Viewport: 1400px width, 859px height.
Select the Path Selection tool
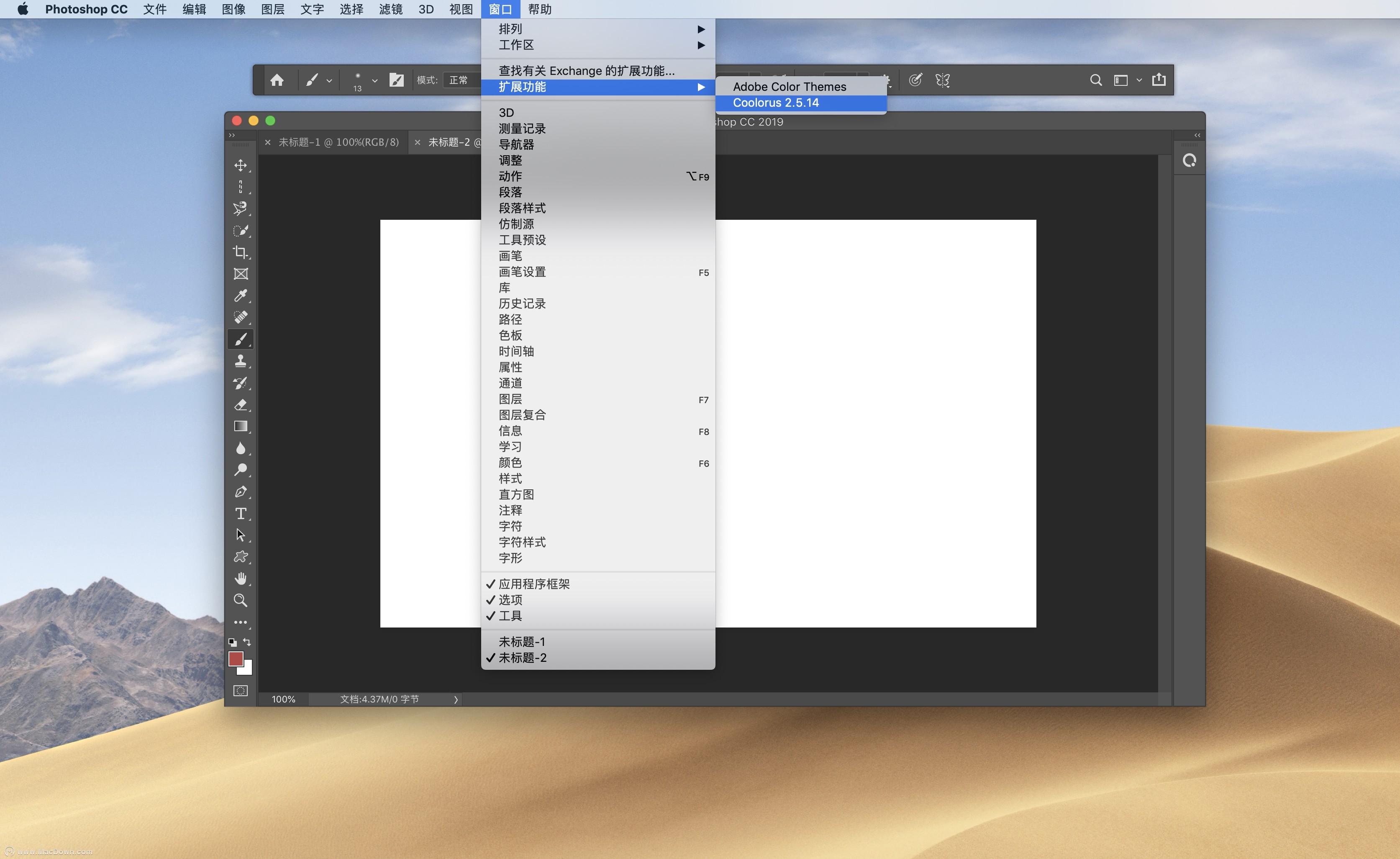(240, 535)
